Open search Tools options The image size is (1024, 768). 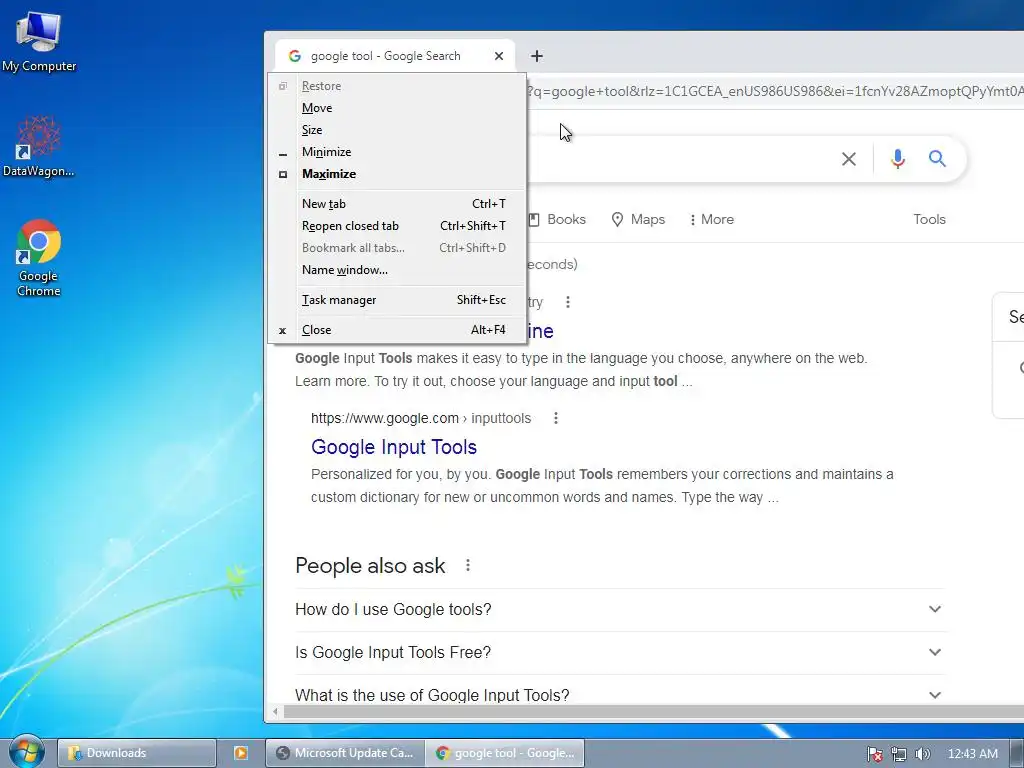929,219
